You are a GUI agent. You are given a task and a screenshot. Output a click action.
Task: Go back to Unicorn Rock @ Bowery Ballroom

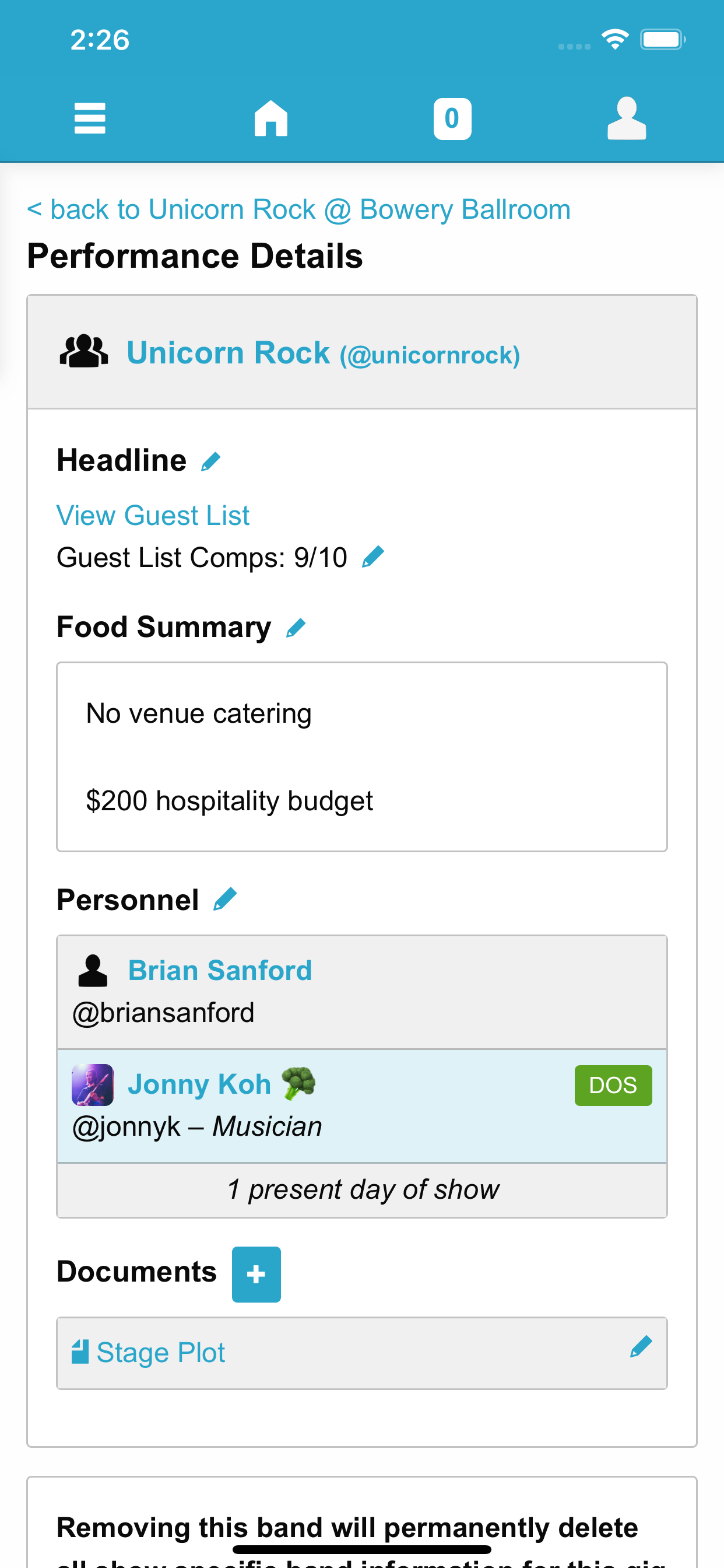298,209
